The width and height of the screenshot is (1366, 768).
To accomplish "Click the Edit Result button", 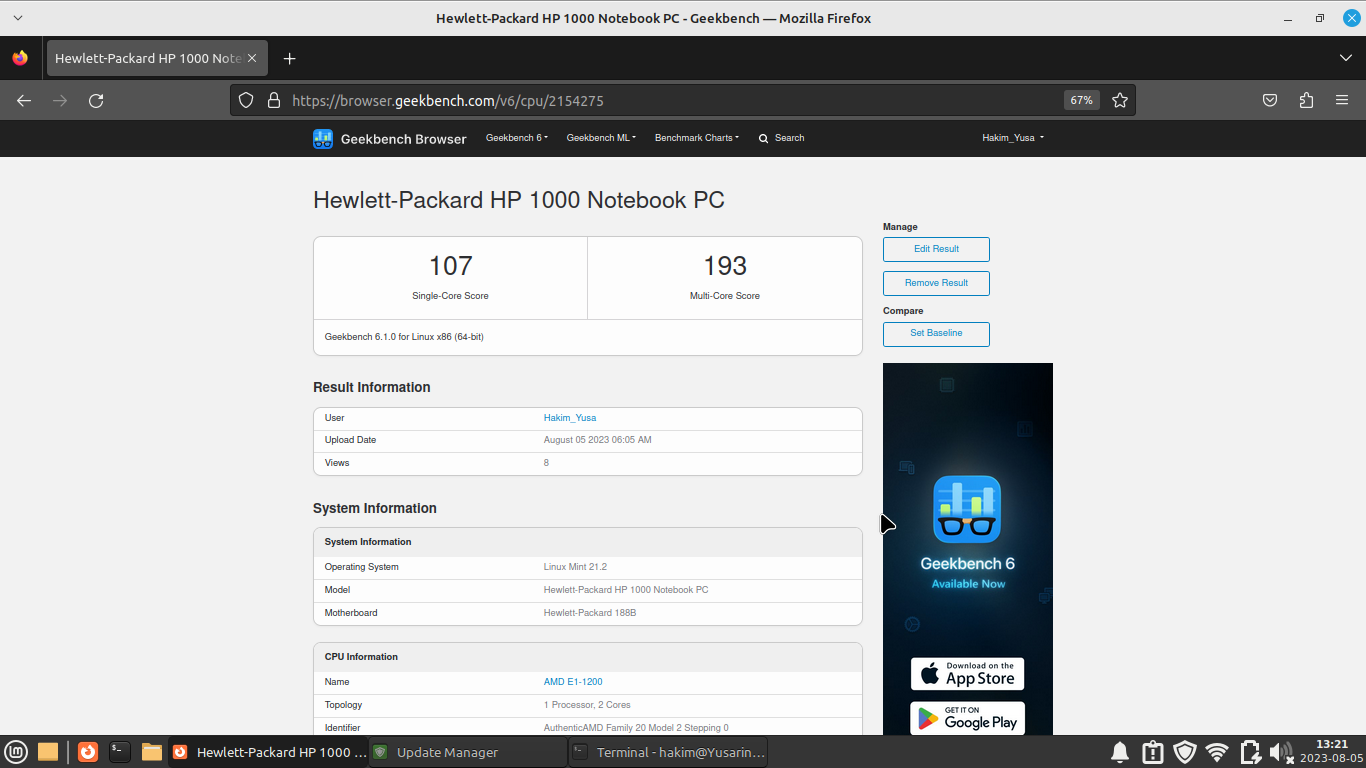I will click(x=936, y=249).
